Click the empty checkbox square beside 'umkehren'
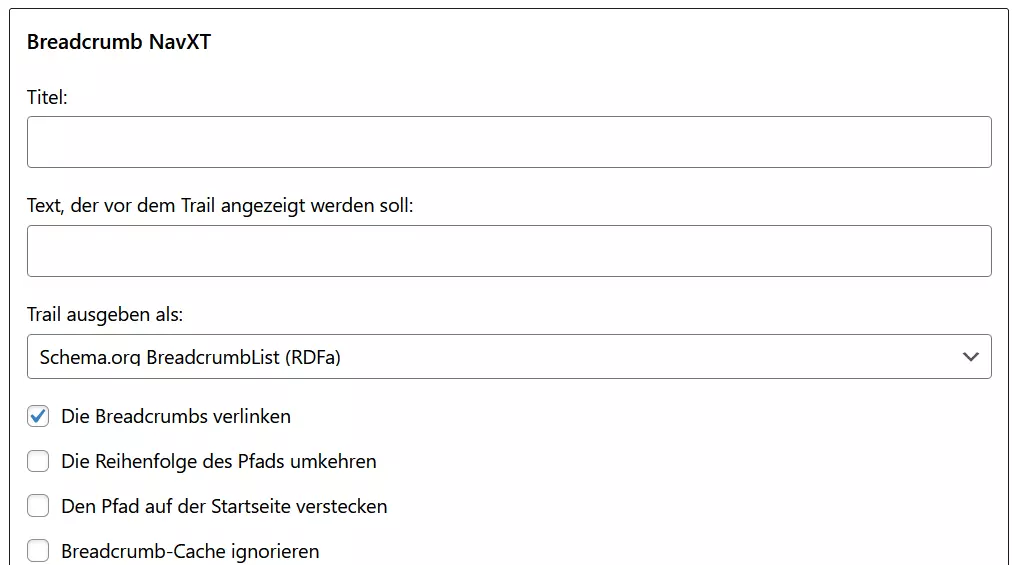The width and height of the screenshot is (1012, 565). pos(38,461)
